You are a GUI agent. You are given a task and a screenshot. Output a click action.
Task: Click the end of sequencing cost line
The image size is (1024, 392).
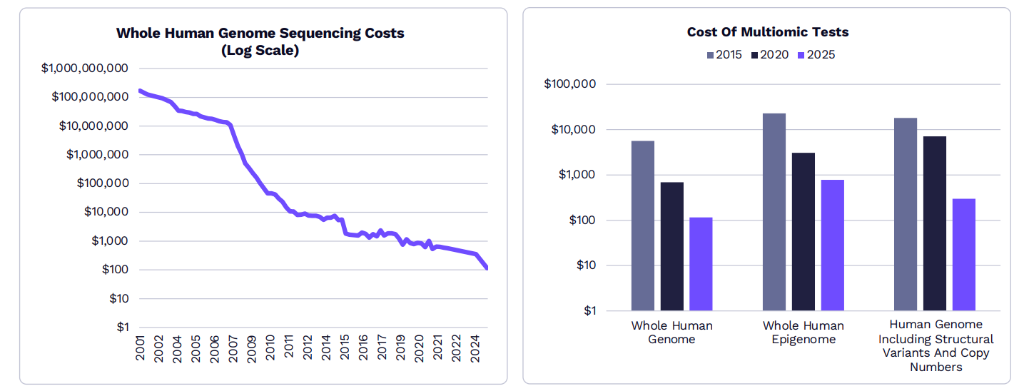[x=486, y=267]
